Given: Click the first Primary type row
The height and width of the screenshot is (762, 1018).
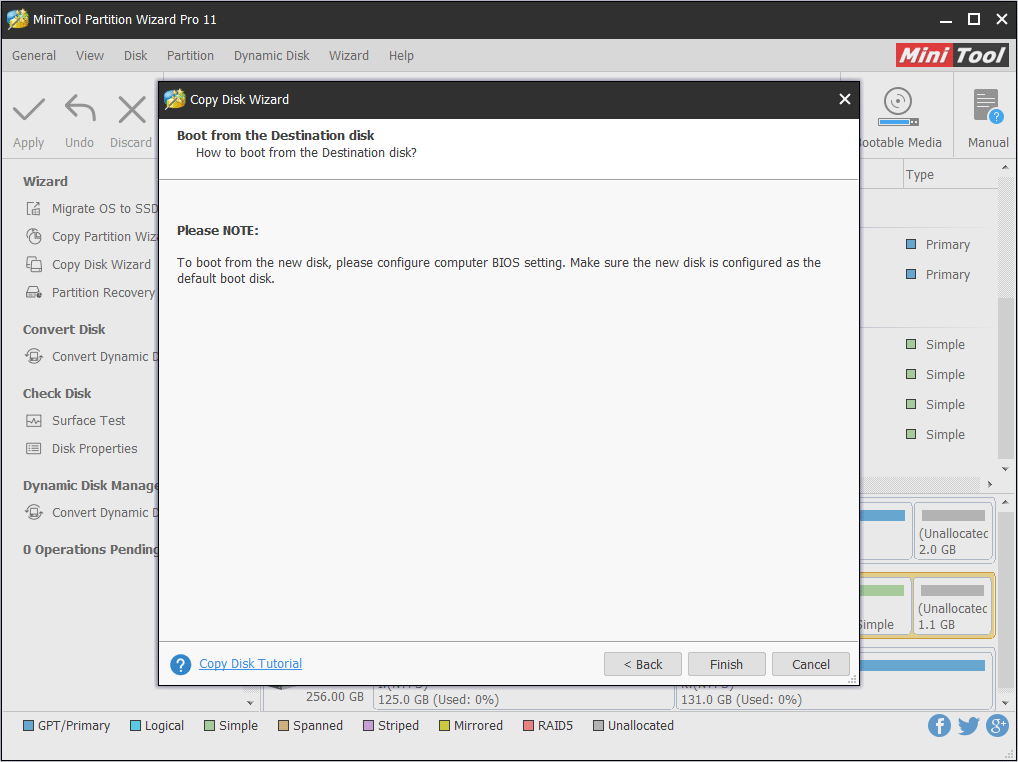Looking at the screenshot, I should tap(937, 245).
